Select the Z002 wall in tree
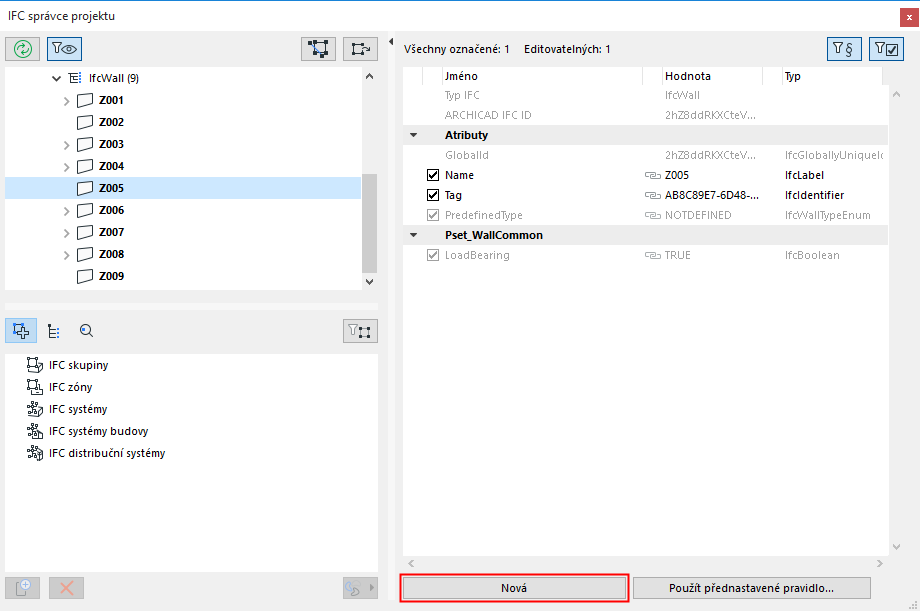Image resolution: width=920 pixels, height=611 pixels. pos(183,122)
